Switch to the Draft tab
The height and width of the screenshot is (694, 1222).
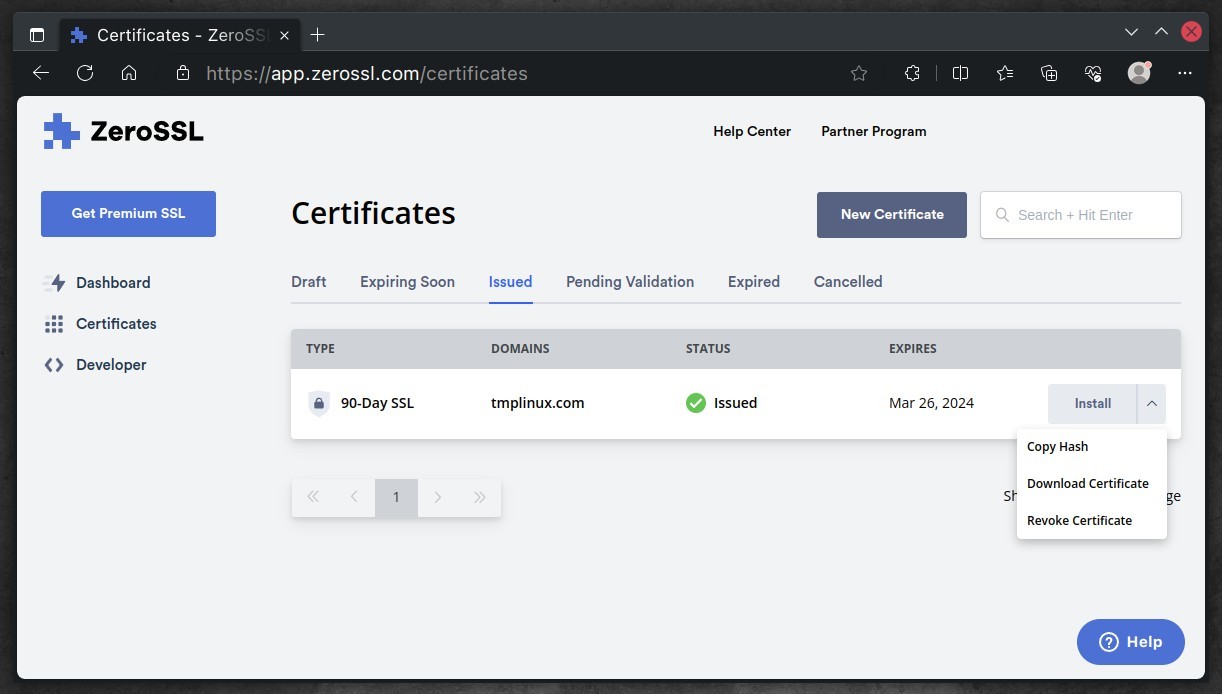click(x=309, y=282)
